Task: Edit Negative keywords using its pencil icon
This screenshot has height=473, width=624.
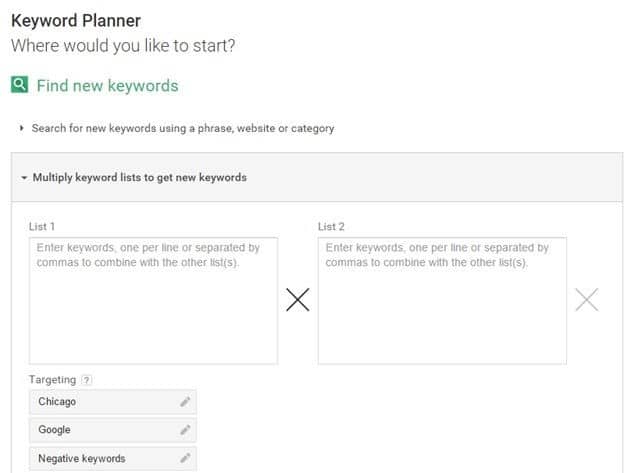Action: (184, 458)
